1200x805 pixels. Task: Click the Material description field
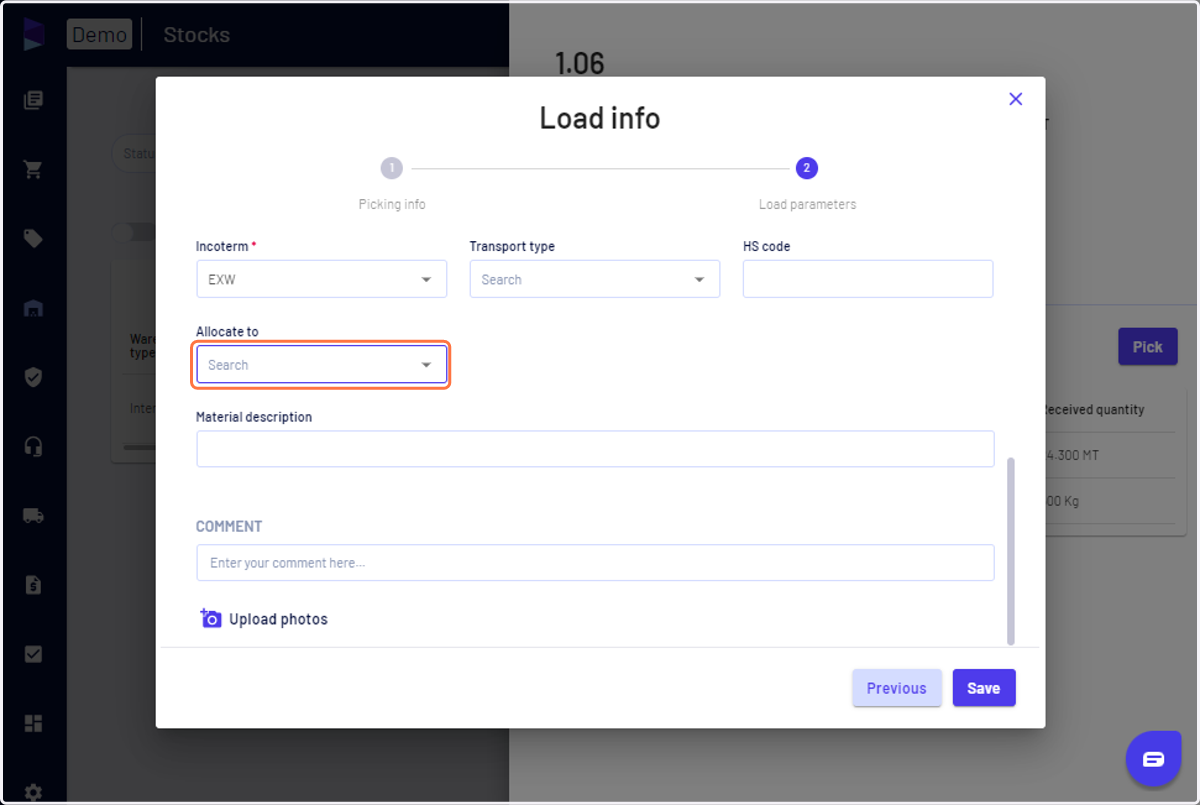pyautogui.click(x=595, y=449)
